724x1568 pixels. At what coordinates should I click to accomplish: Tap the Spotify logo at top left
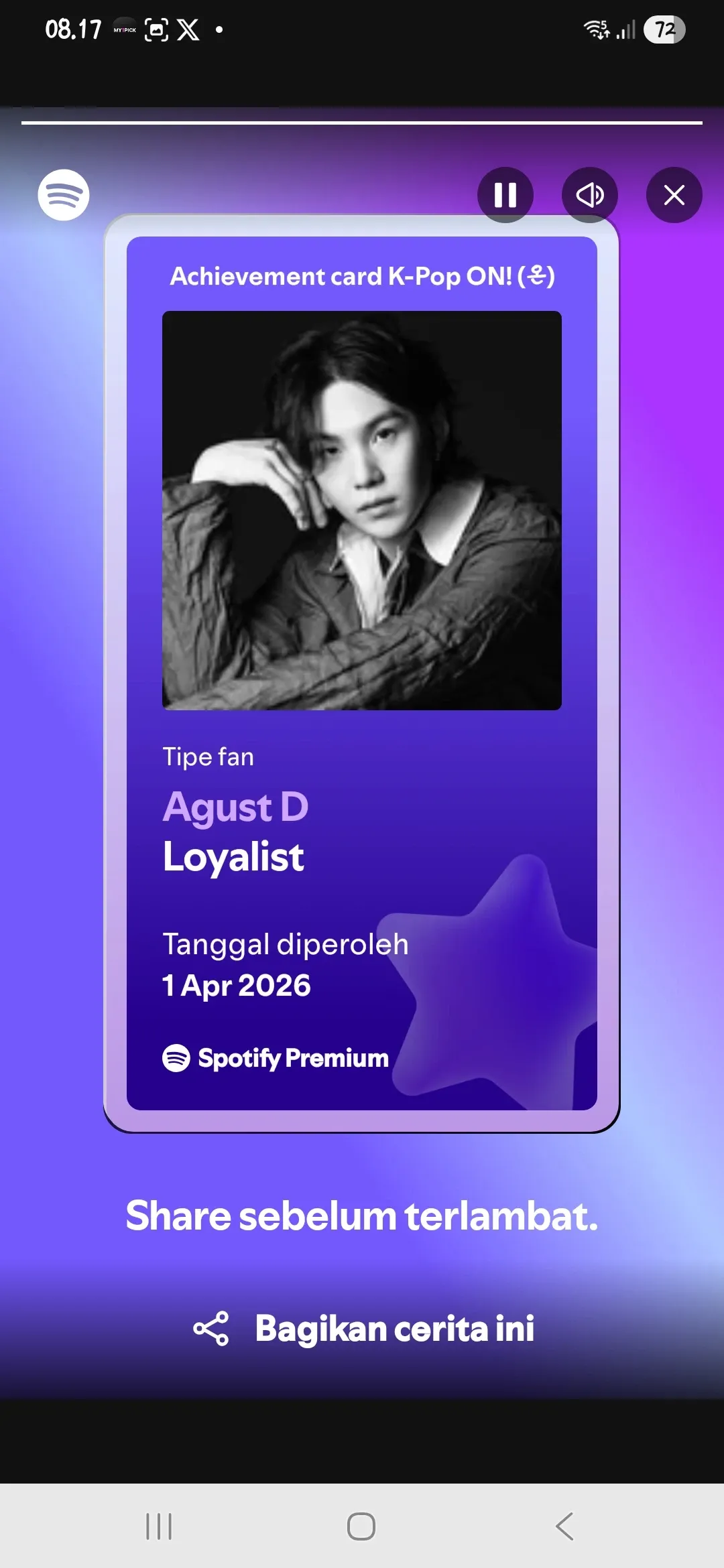pos(64,195)
